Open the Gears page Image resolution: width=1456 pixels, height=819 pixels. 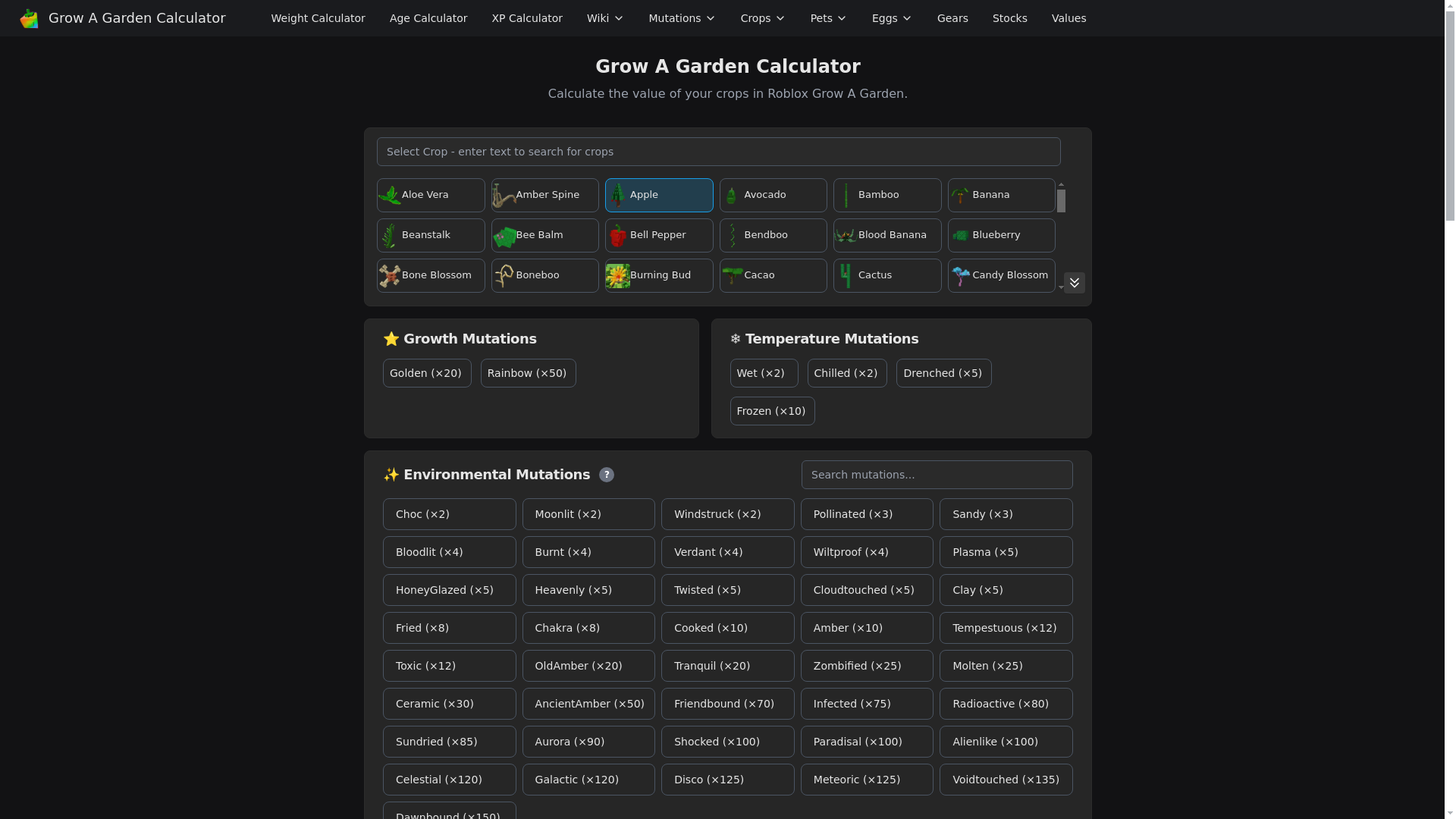point(952,18)
